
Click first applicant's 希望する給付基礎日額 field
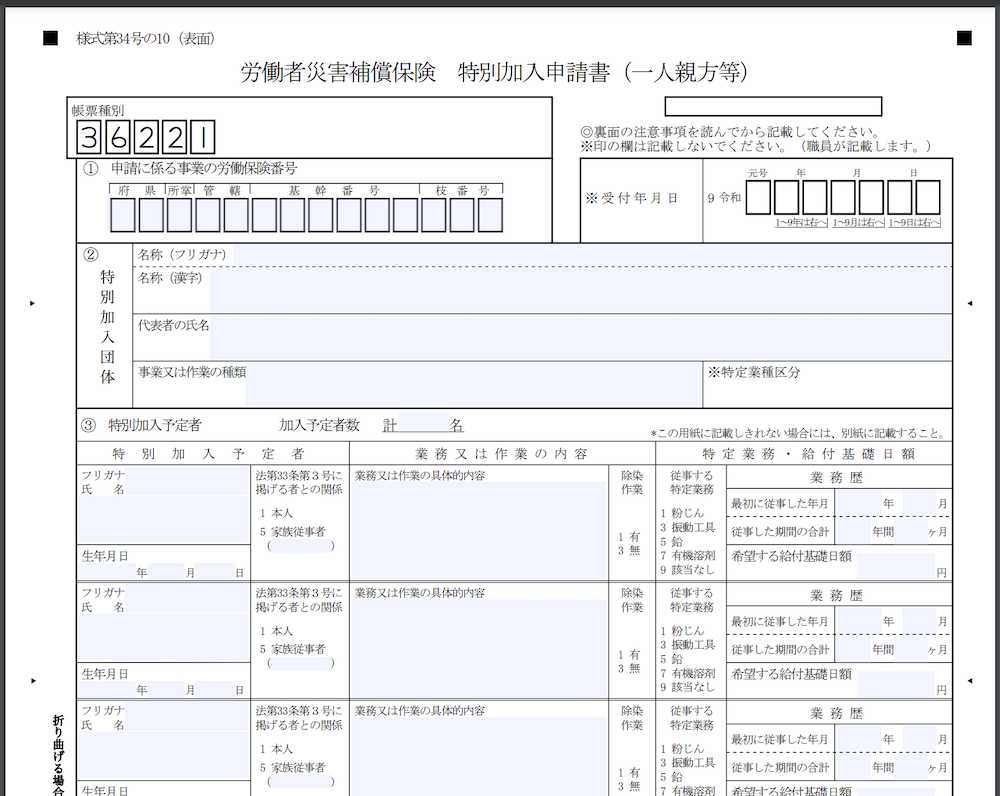(x=893, y=566)
